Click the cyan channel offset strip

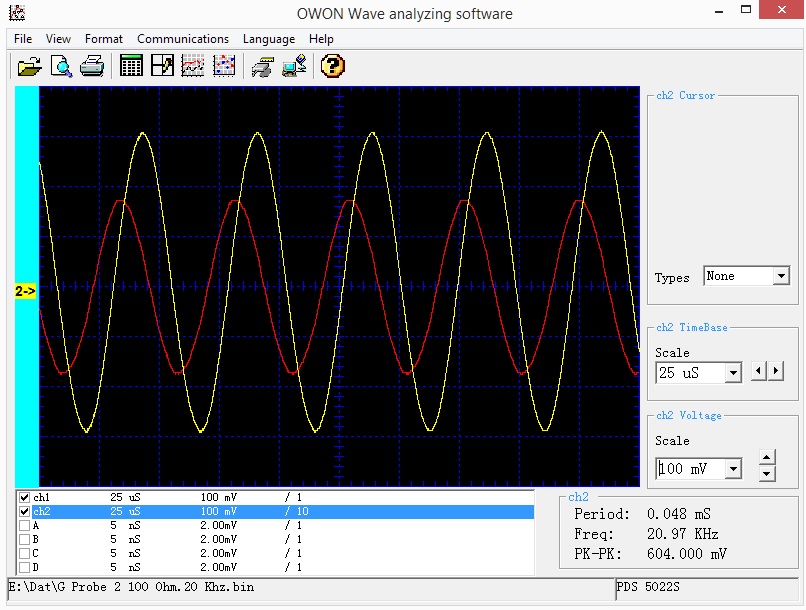pos(27,286)
